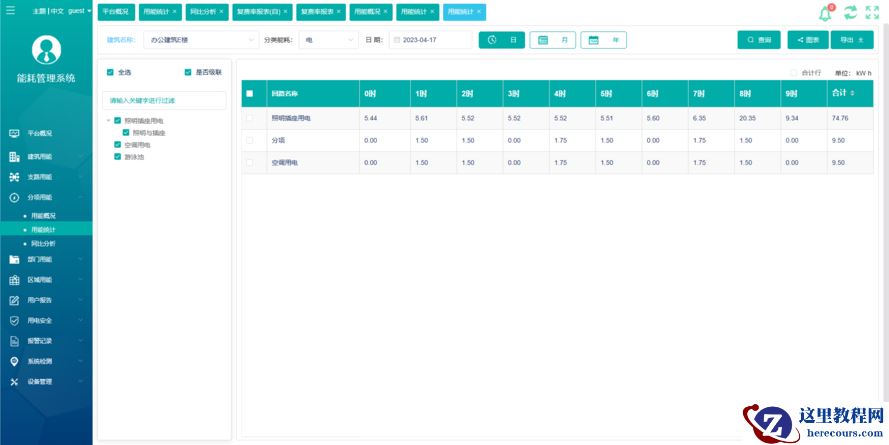Click the 导出 export button
Viewport: 889px width, 445px height.
click(852, 40)
